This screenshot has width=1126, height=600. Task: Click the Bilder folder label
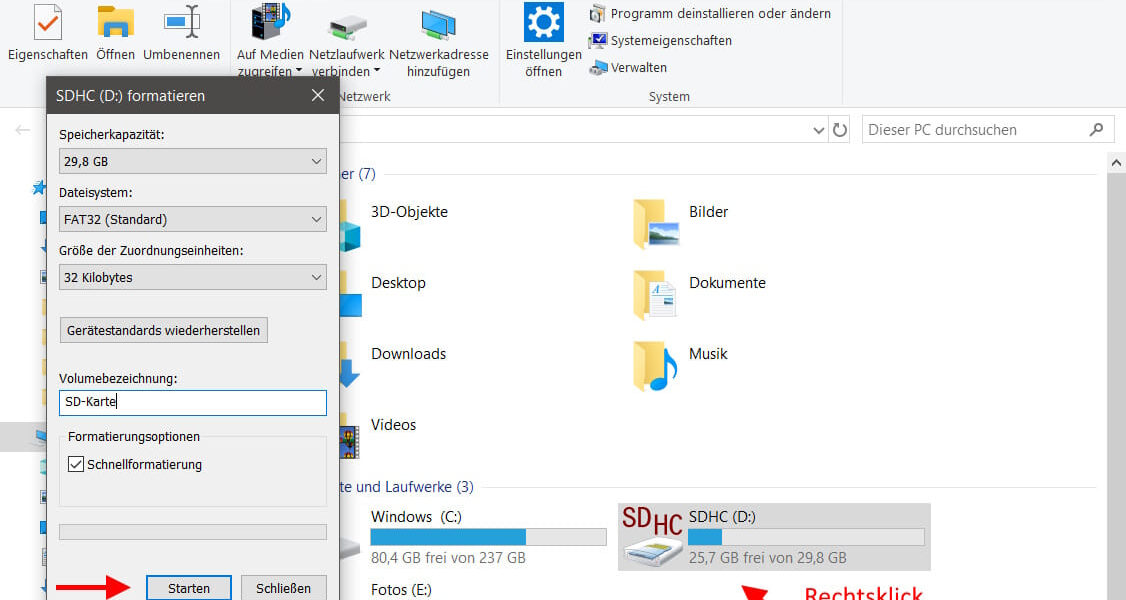pos(709,212)
